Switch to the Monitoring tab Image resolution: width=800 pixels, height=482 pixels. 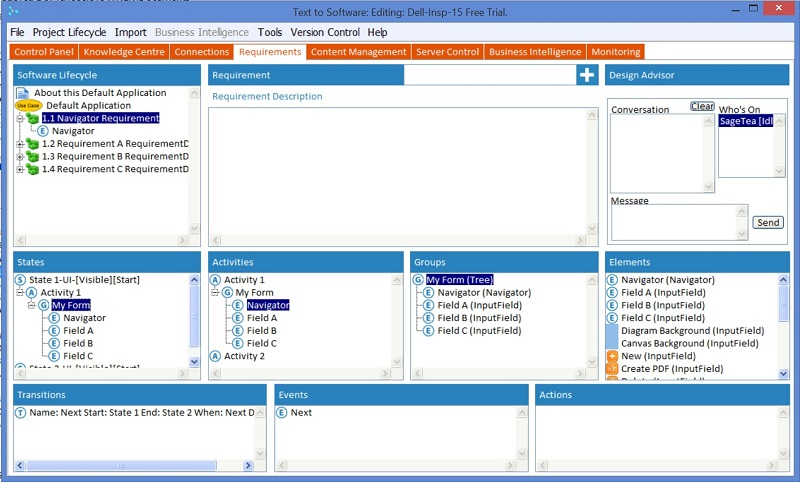click(x=616, y=52)
